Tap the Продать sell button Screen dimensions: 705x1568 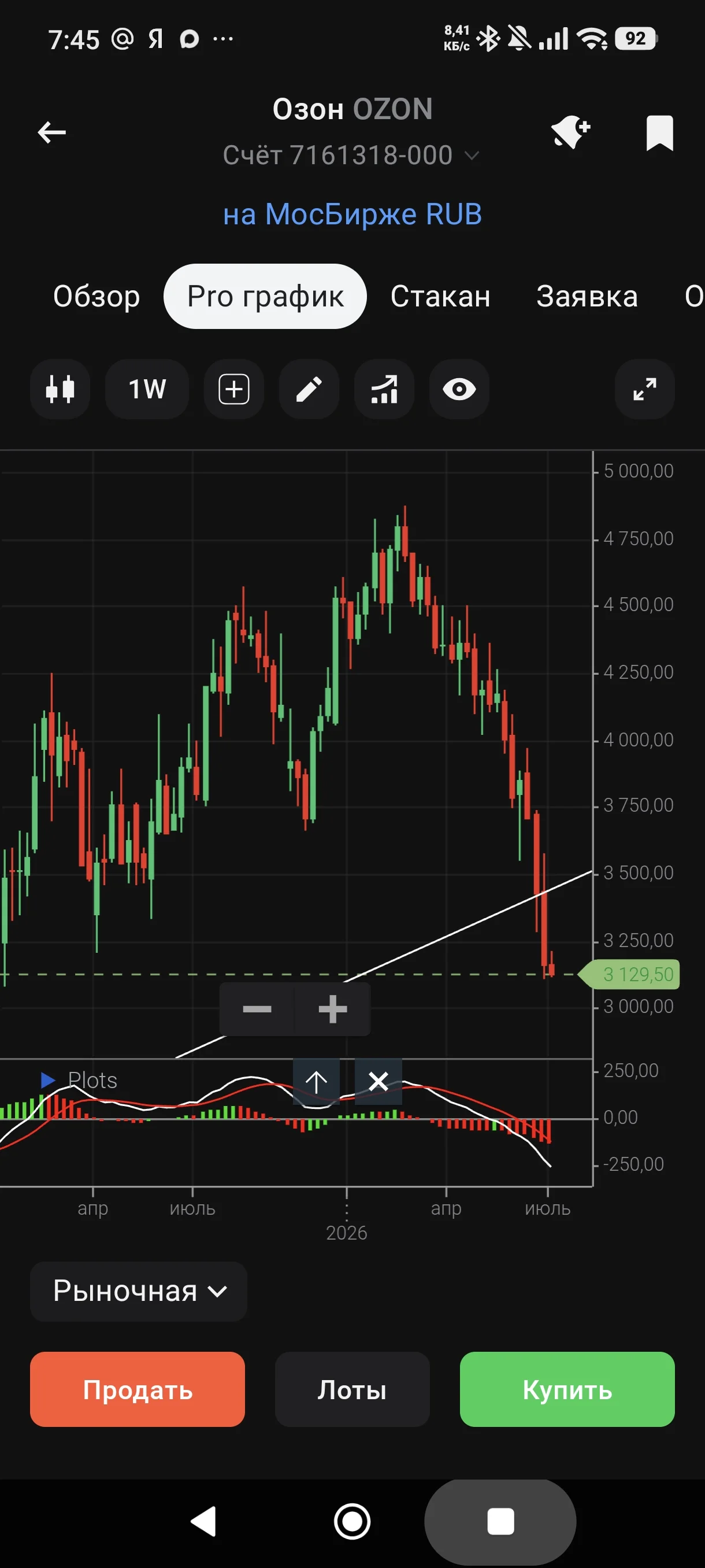(x=138, y=1389)
